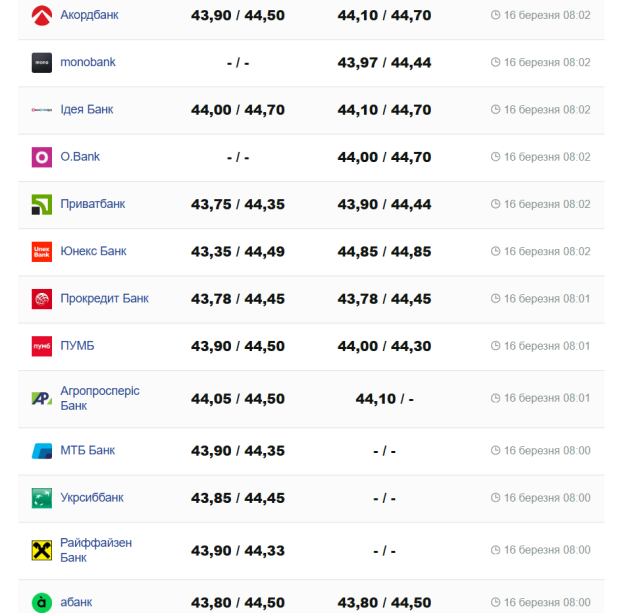Click the Укрсиббанк green logo icon

[41, 498]
